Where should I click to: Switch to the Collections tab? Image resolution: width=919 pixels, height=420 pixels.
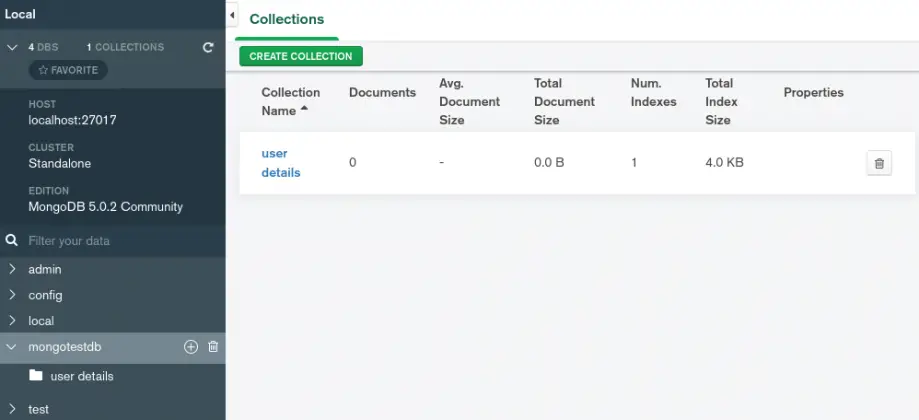[x=287, y=20]
